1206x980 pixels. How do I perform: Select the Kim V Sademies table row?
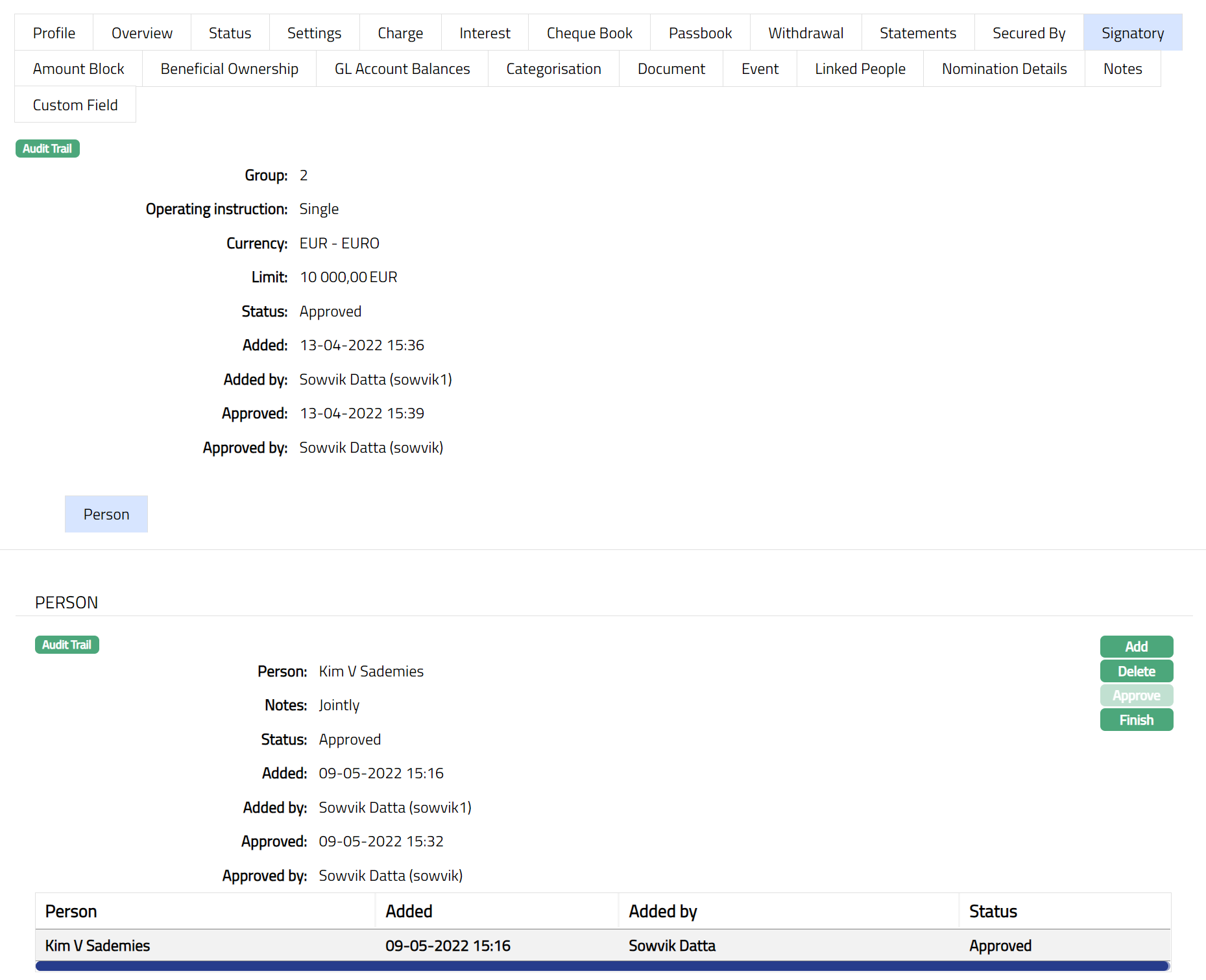point(602,946)
